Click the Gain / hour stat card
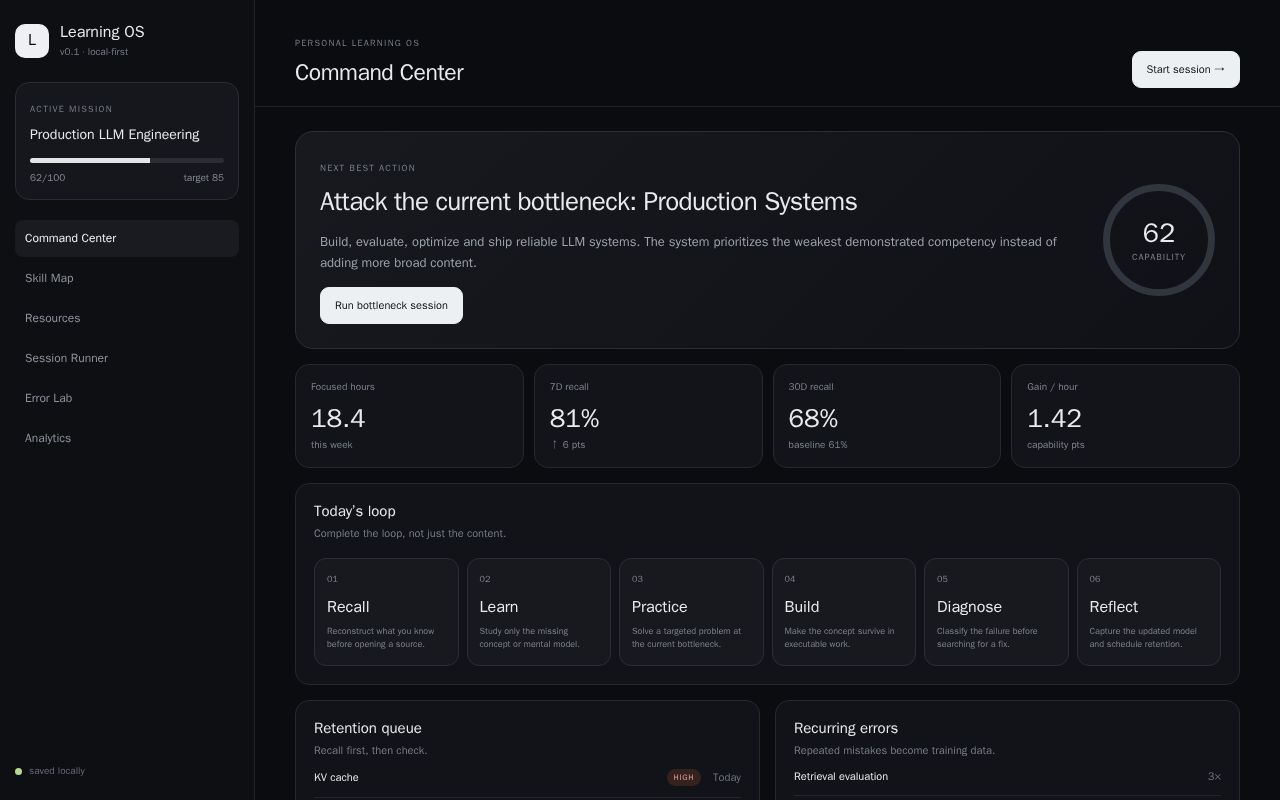Screen dimensions: 1280x800 [x=1125, y=416]
